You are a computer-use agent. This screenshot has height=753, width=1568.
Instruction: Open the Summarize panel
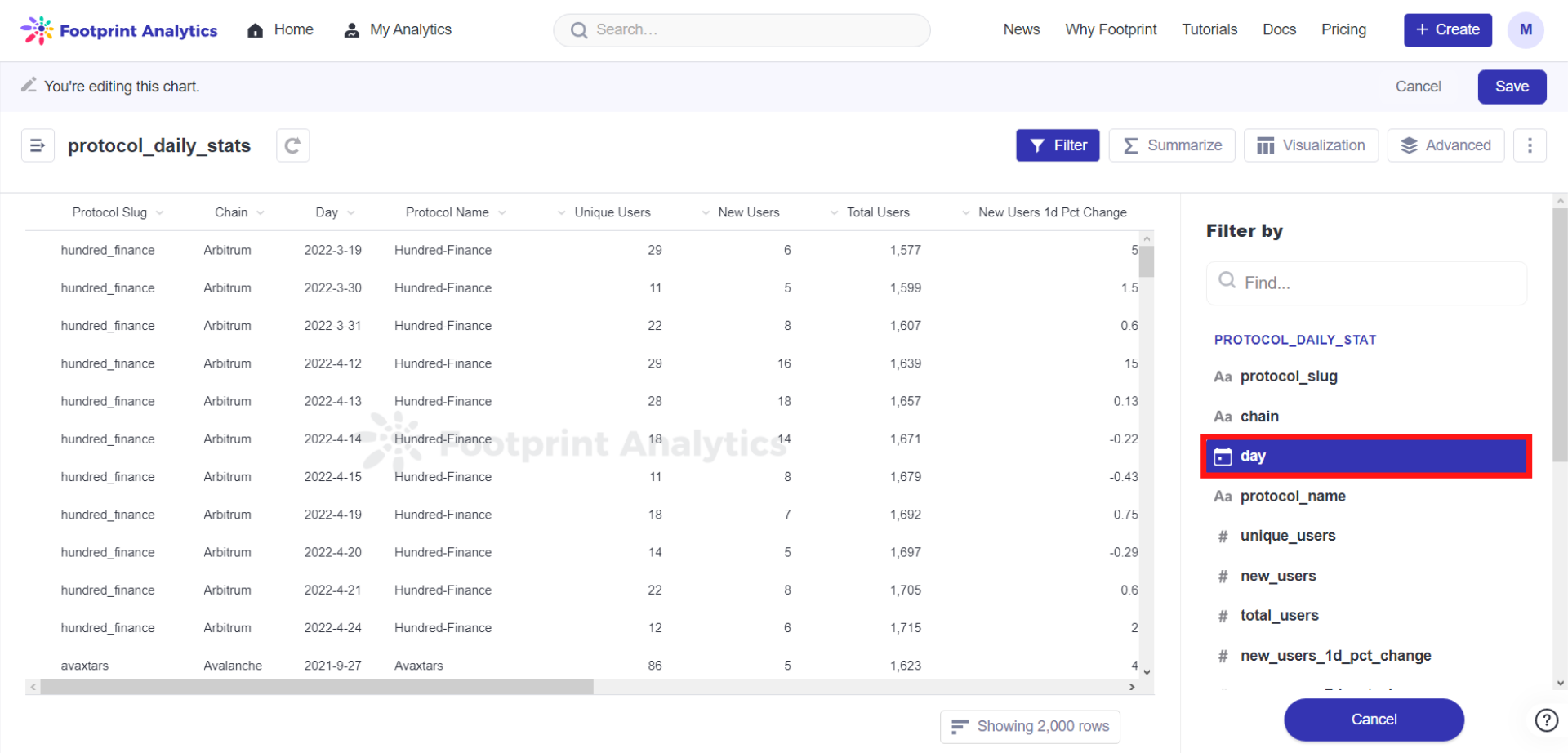click(1172, 145)
